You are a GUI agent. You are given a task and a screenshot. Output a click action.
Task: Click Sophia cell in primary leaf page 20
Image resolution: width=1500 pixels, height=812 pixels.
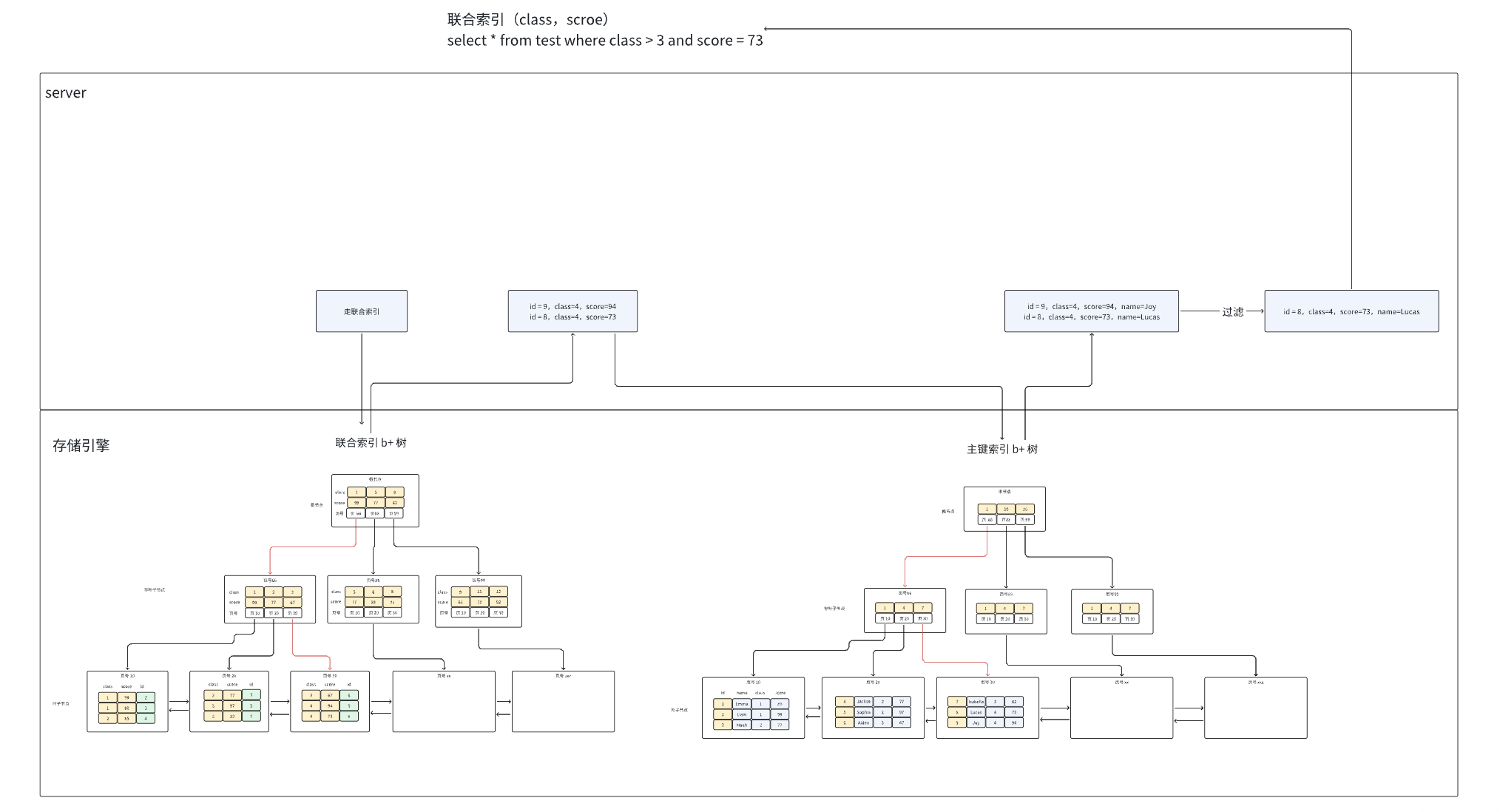pos(863,712)
